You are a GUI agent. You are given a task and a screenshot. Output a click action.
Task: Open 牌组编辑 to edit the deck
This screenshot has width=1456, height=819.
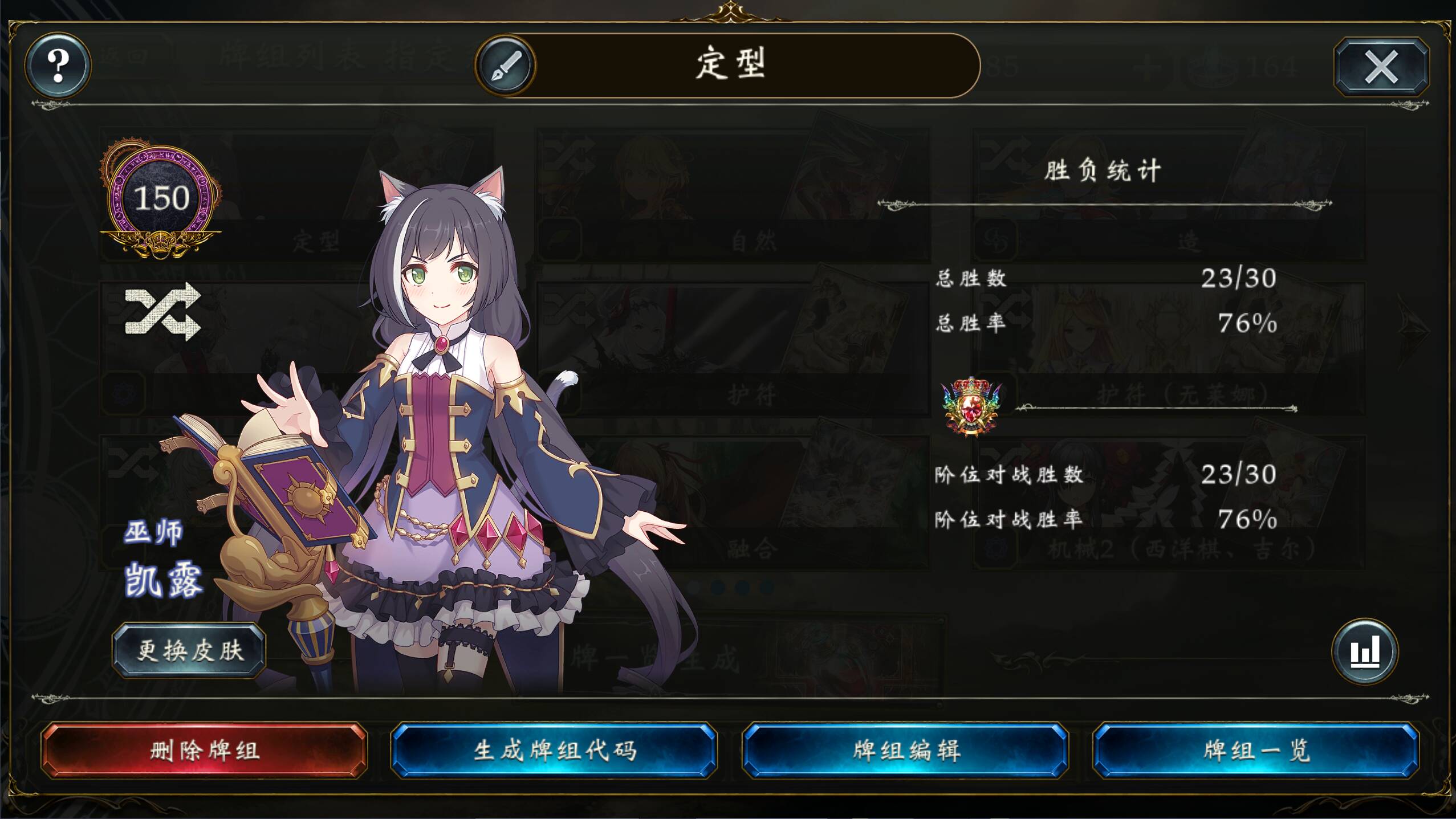pos(905,751)
